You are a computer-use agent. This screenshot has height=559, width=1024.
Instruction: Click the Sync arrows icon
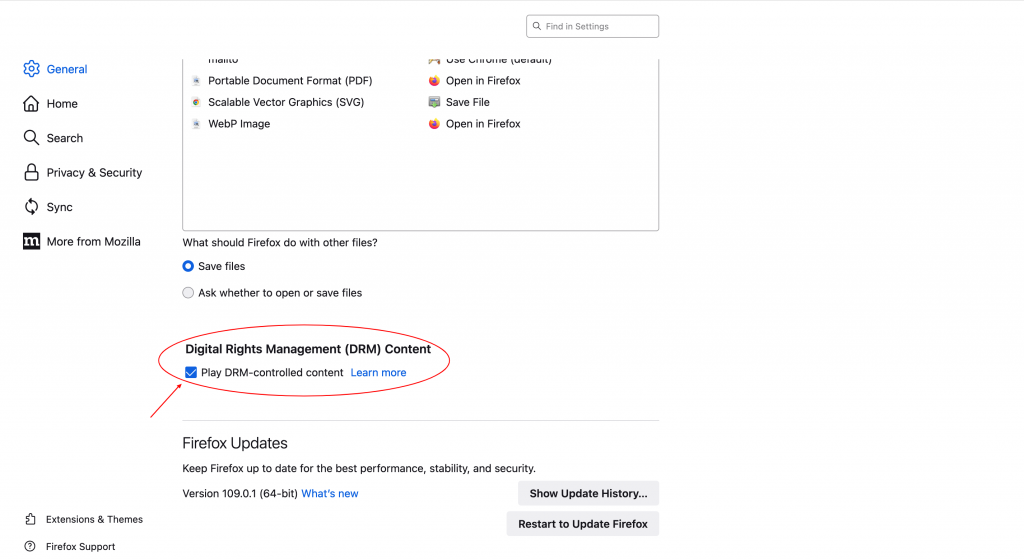click(x=31, y=207)
